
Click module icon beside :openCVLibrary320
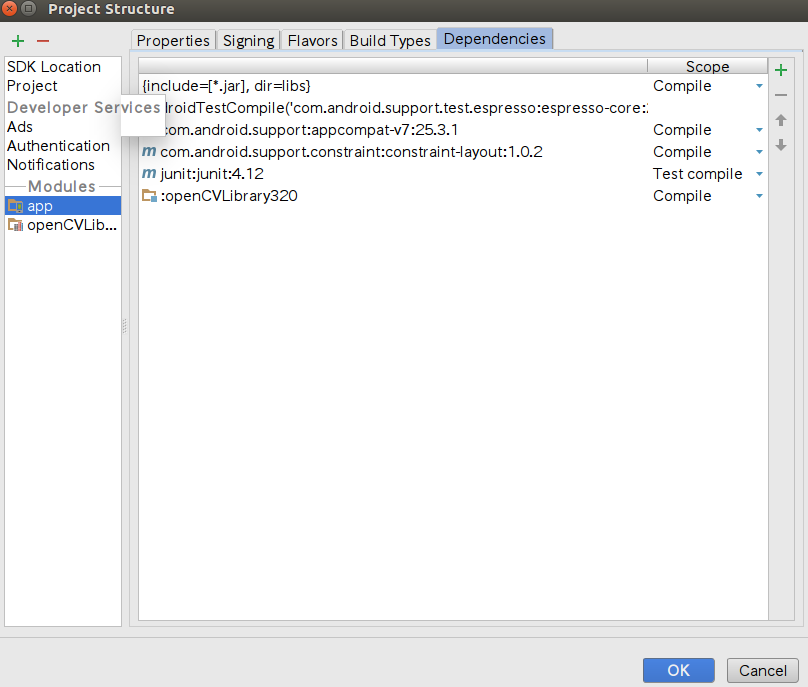[149, 196]
